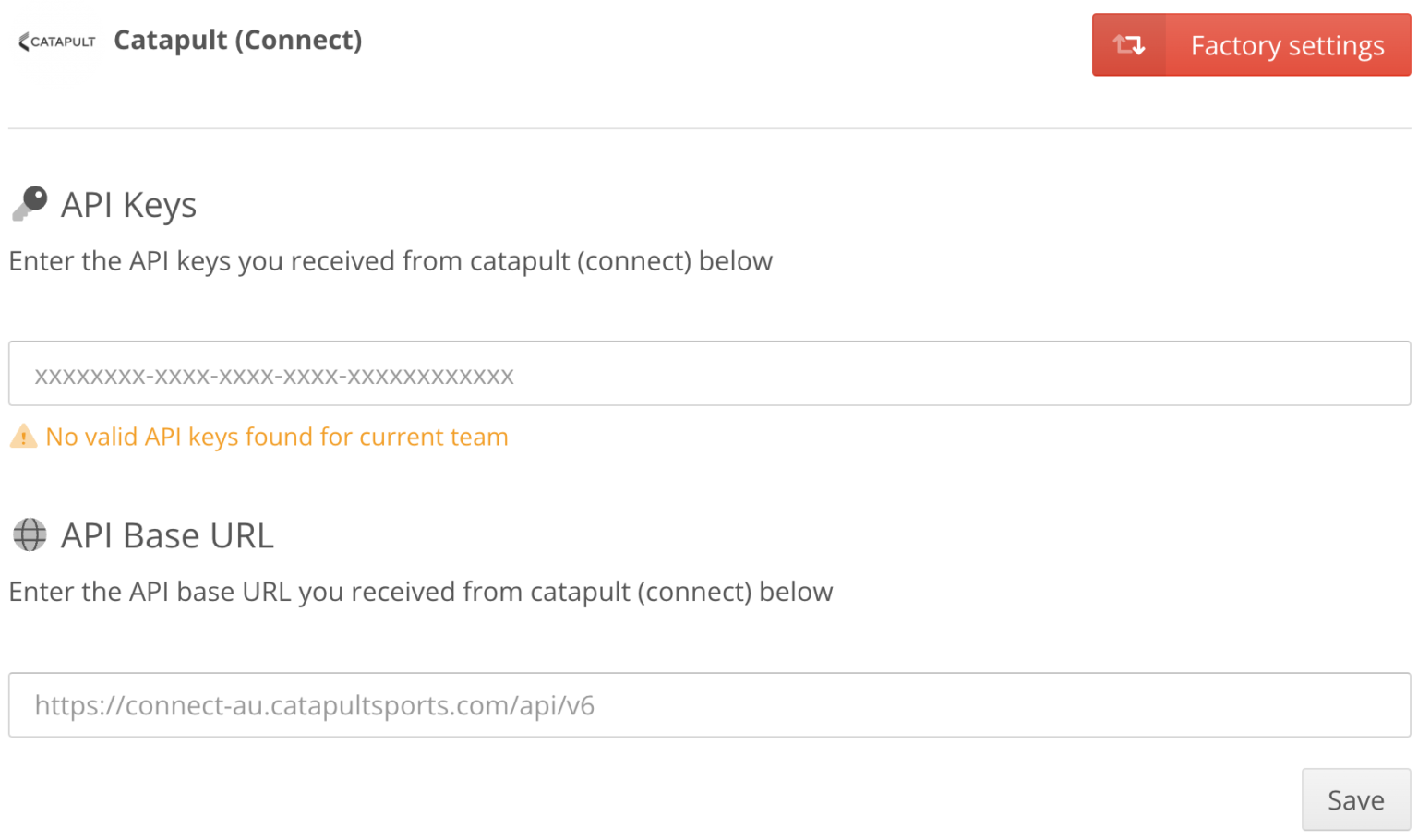Image resolution: width=1418 pixels, height=840 pixels.
Task: Click the Catapult (Connect) page title
Action: pos(237,40)
